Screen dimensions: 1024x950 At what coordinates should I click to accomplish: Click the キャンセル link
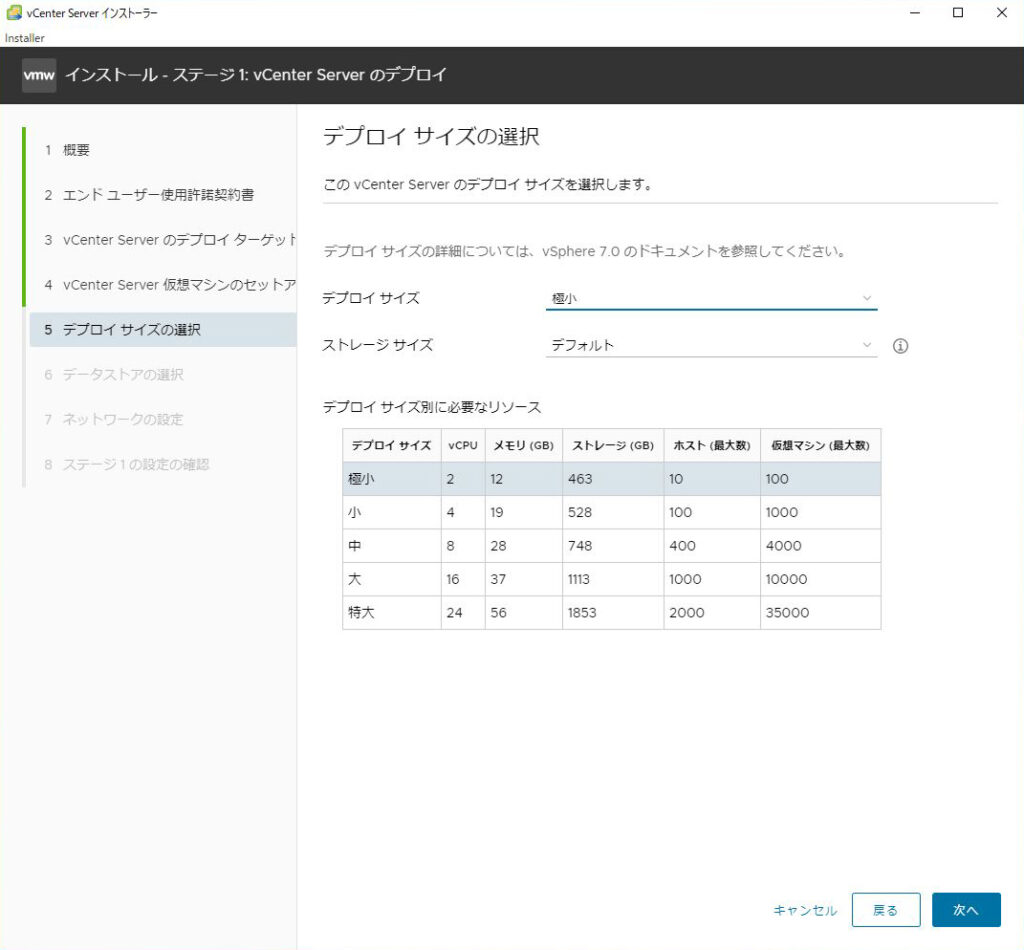coord(805,910)
